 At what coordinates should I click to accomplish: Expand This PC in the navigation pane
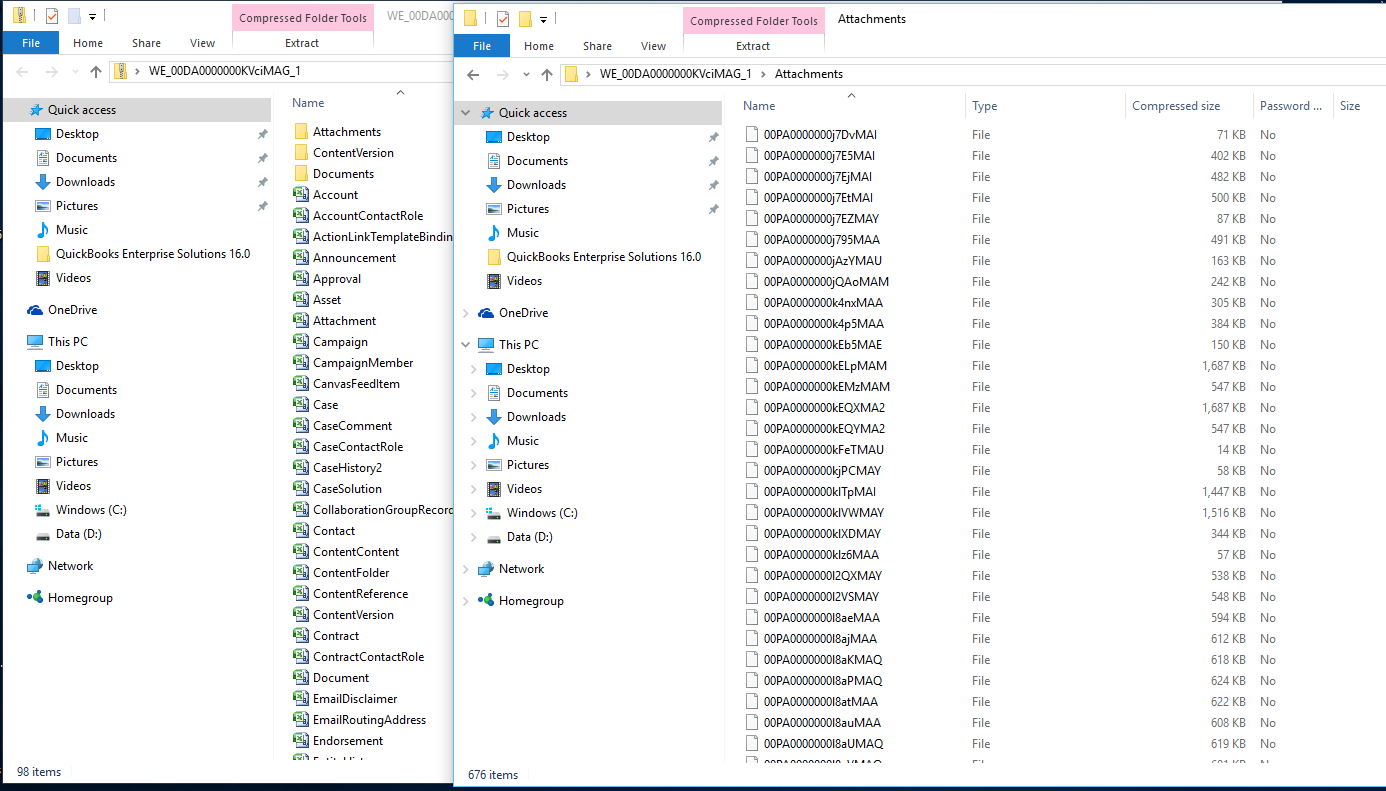point(464,344)
